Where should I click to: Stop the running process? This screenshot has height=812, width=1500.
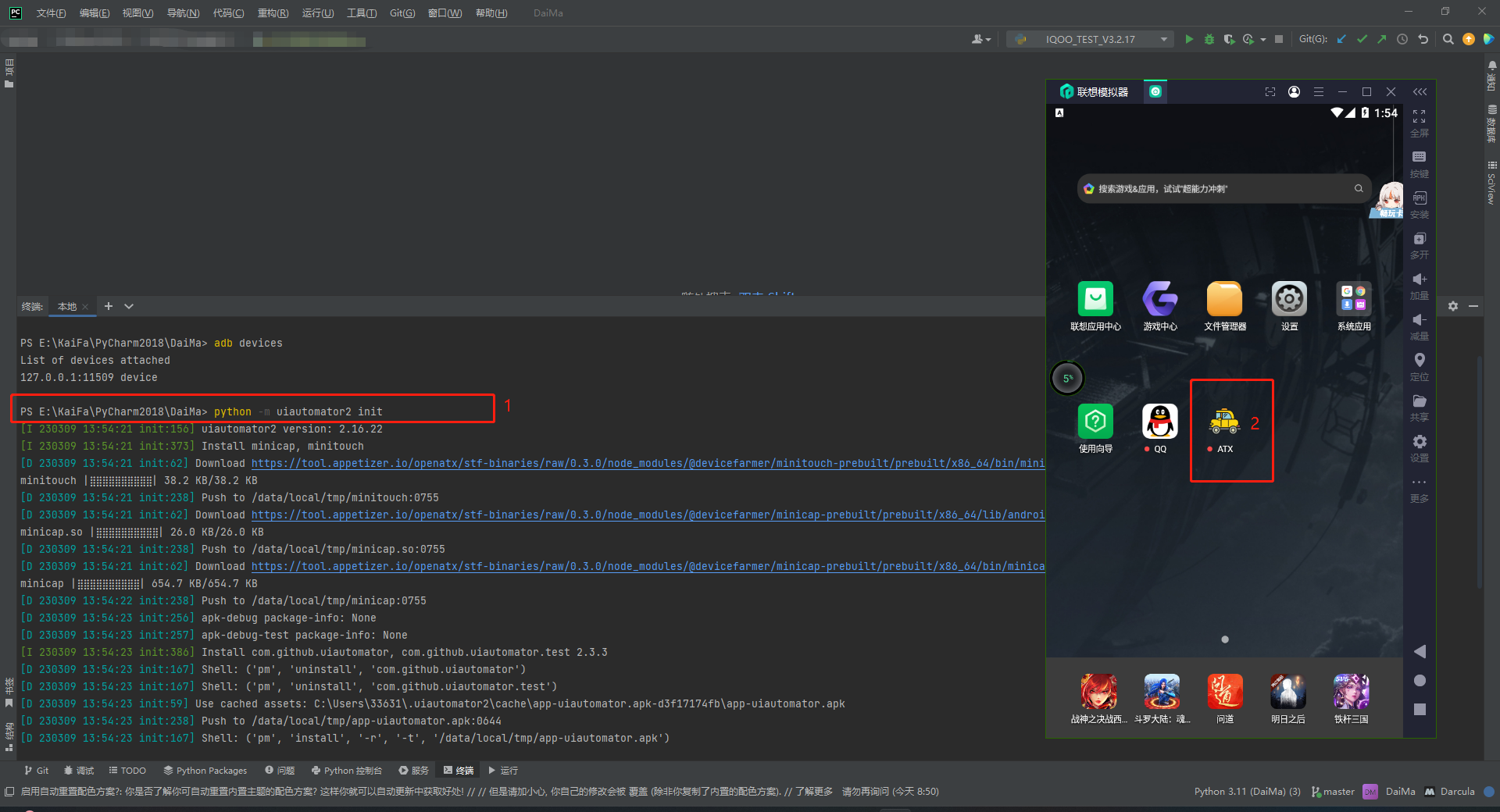tap(1279, 39)
